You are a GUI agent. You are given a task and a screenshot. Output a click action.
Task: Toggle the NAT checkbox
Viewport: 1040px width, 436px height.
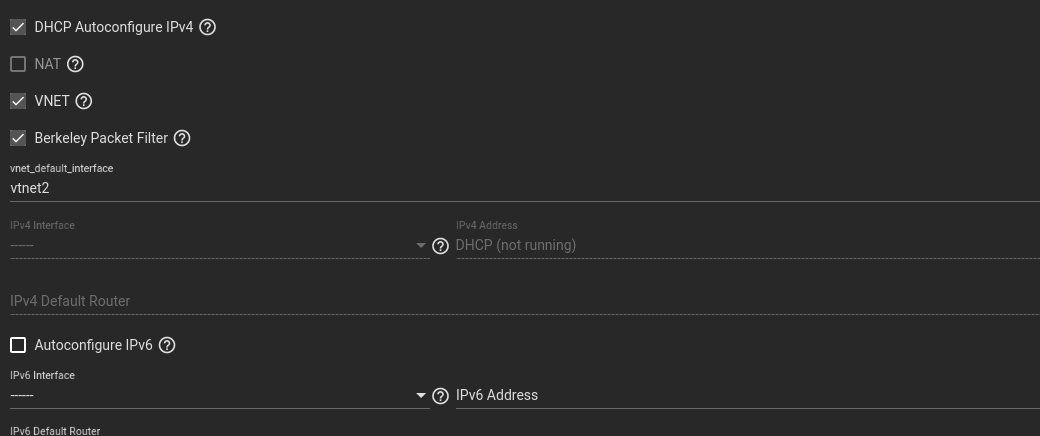pyautogui.click(x=18, y=64)
